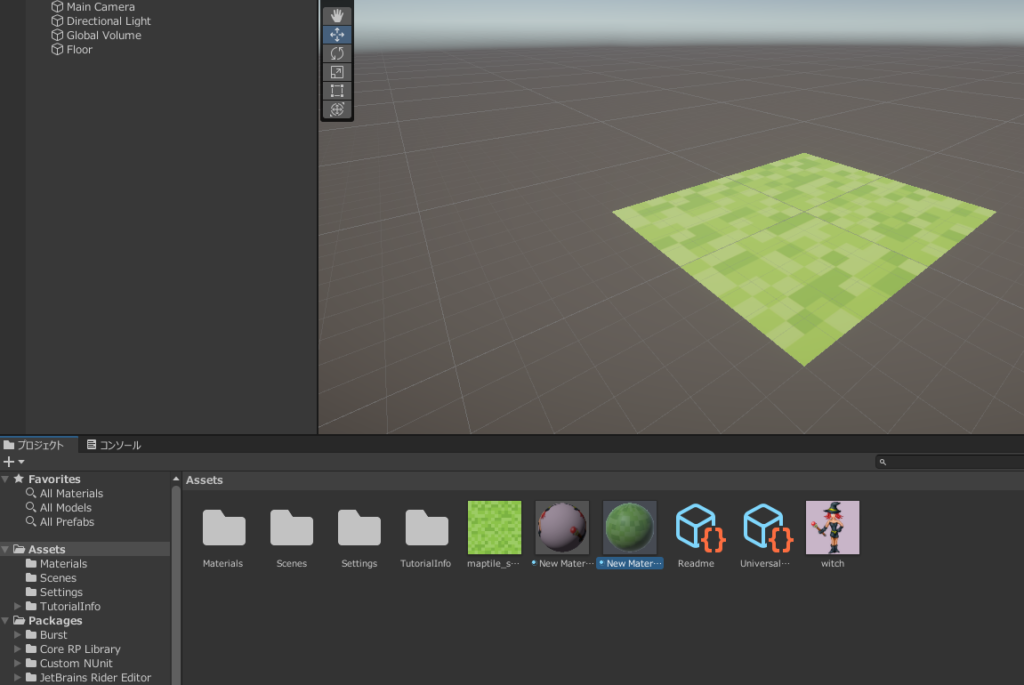This screenshot has height=685, width=1024.
Task: Expand the TutorialInfo folder in tree
Action: 18,607
